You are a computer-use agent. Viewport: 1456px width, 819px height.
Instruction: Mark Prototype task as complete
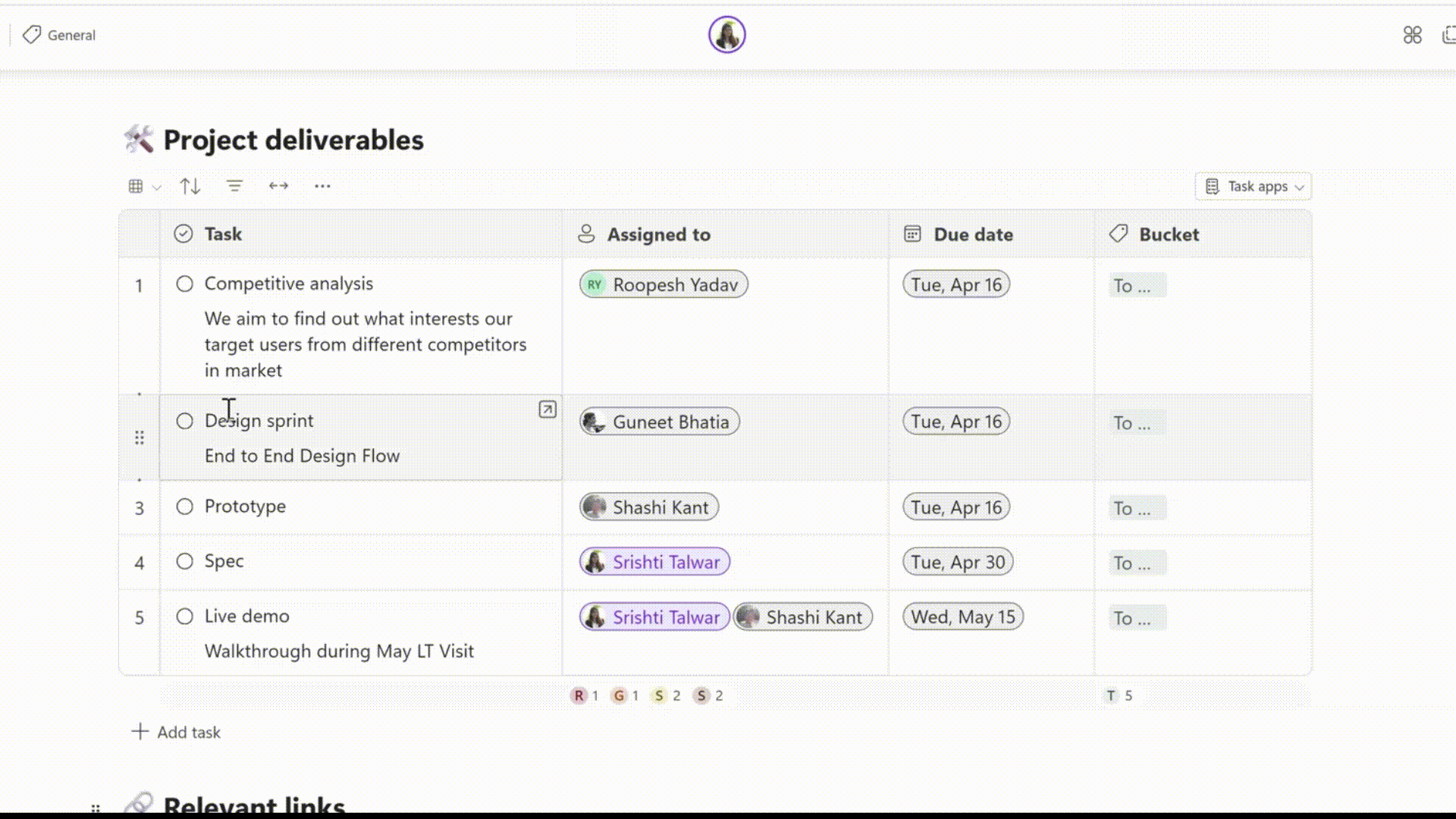[x=184, y=507]
